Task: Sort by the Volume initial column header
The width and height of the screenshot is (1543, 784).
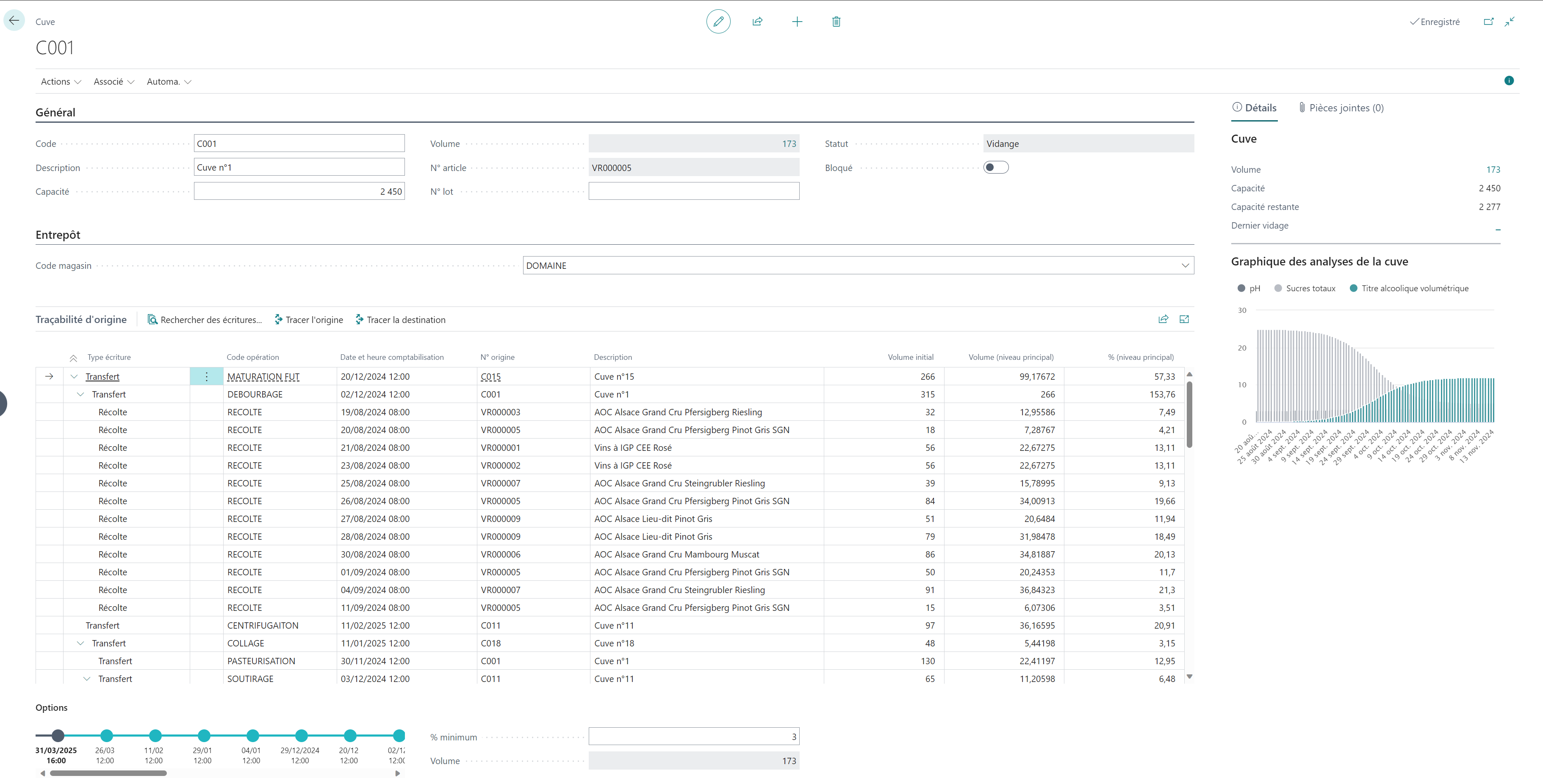Action: tap(911, 357)
